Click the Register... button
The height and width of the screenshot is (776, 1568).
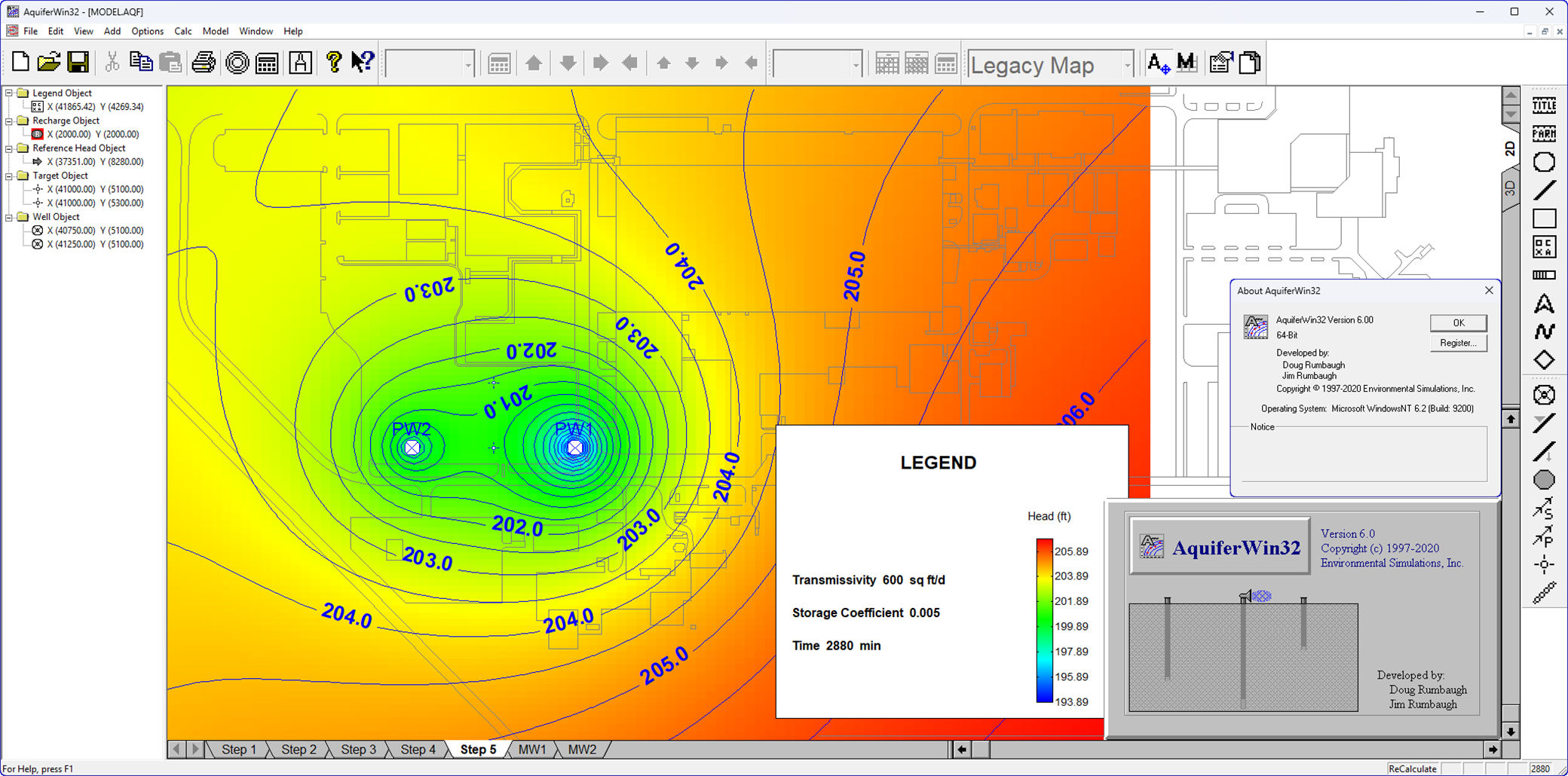1459,343
